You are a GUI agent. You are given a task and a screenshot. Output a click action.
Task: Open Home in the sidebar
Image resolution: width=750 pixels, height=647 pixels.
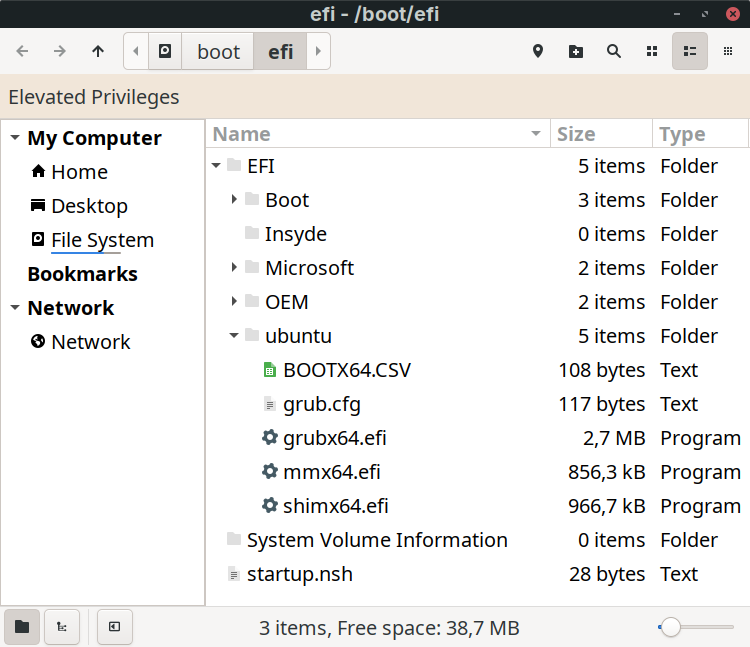(x=79, y=172)
